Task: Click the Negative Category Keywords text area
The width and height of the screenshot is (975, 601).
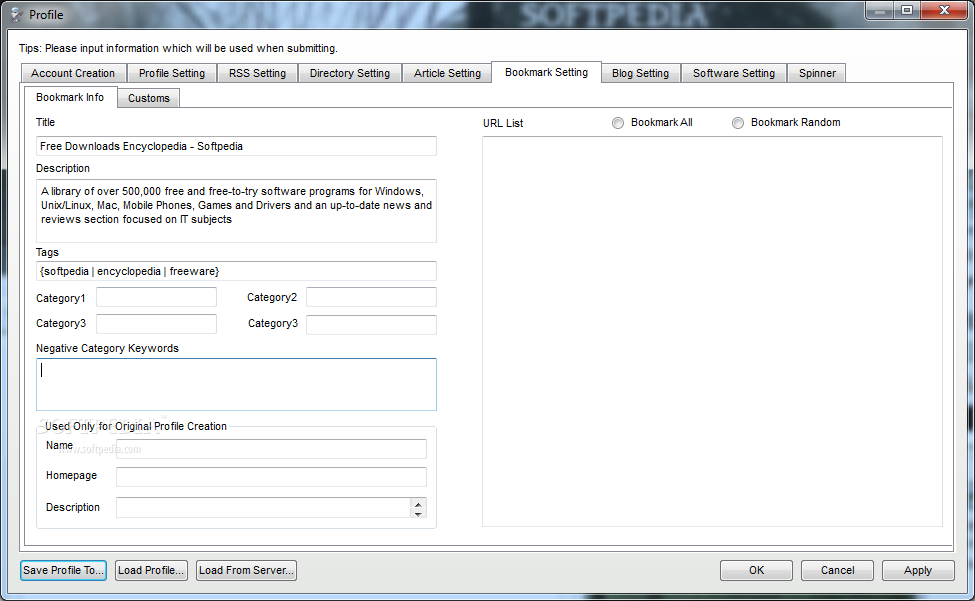Action: (x=236, y=384)
